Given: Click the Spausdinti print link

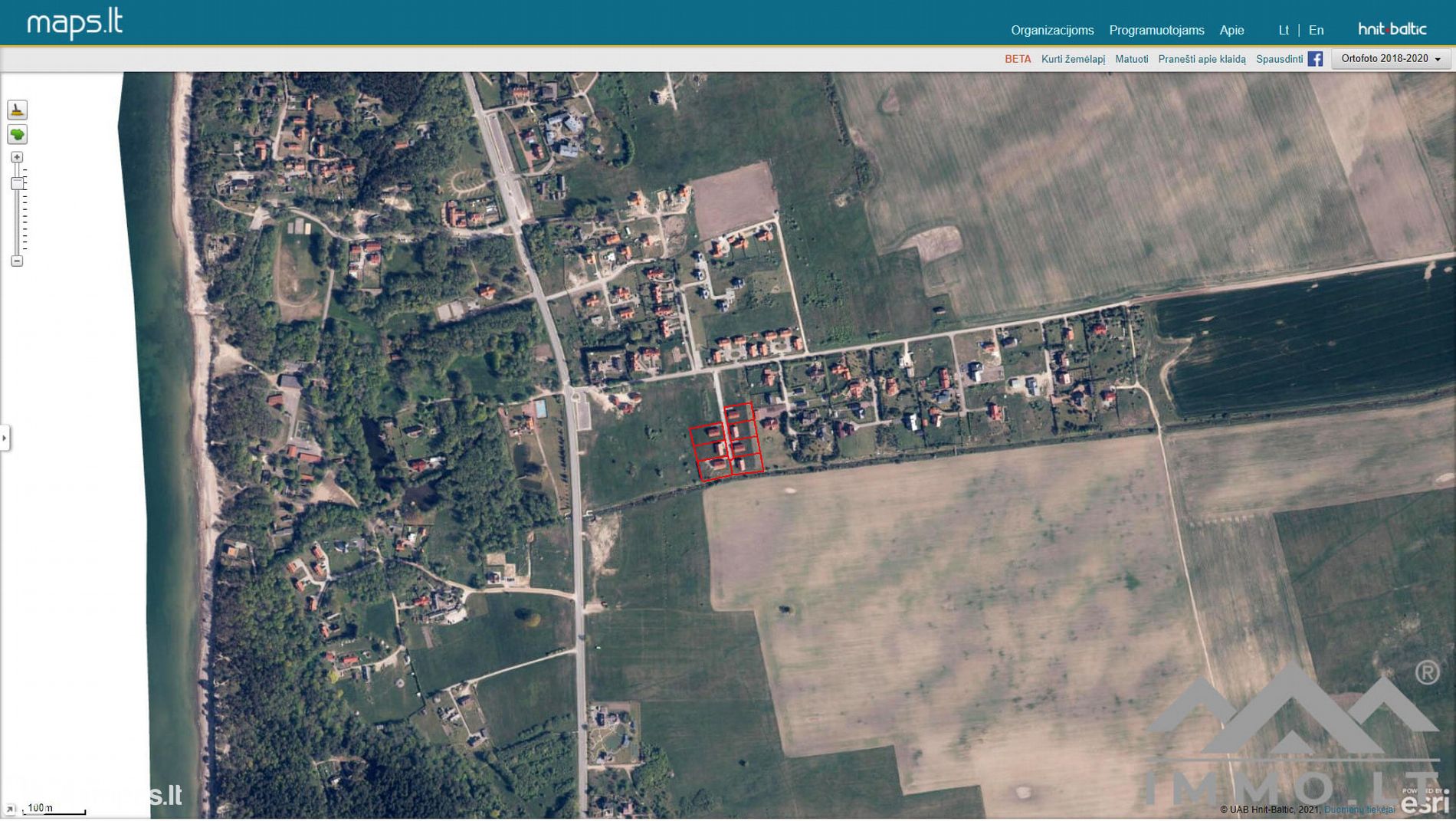Looking at the screenshot, I should 1279,59.
